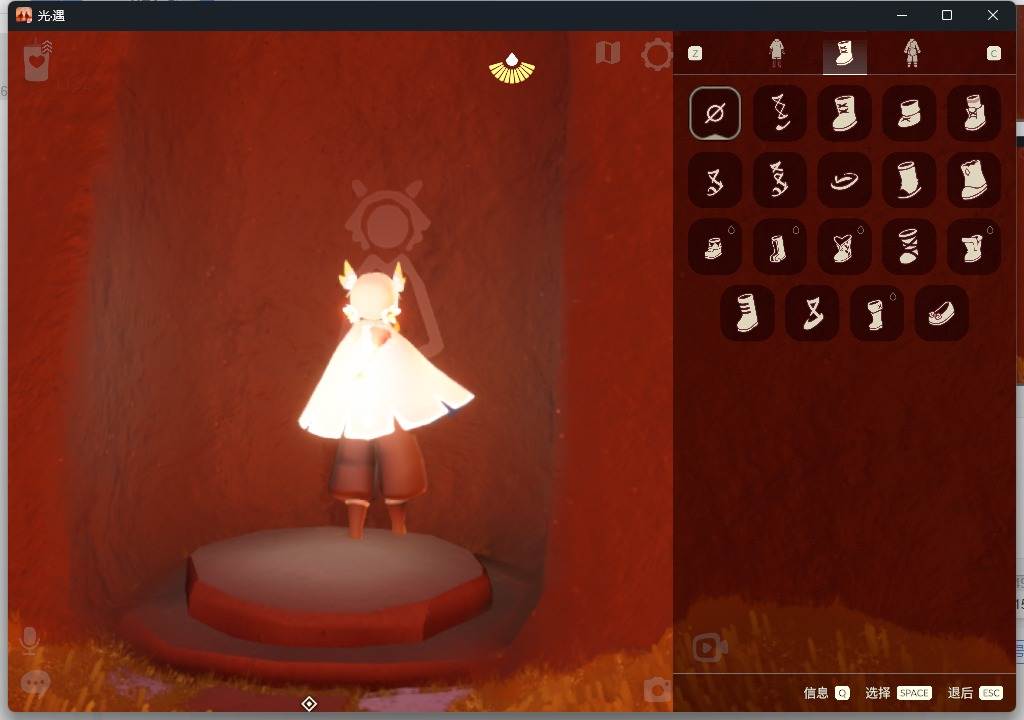Close the 光遇 game window
This screenshot has width=1024, height=720.
[x=993, y=15]
